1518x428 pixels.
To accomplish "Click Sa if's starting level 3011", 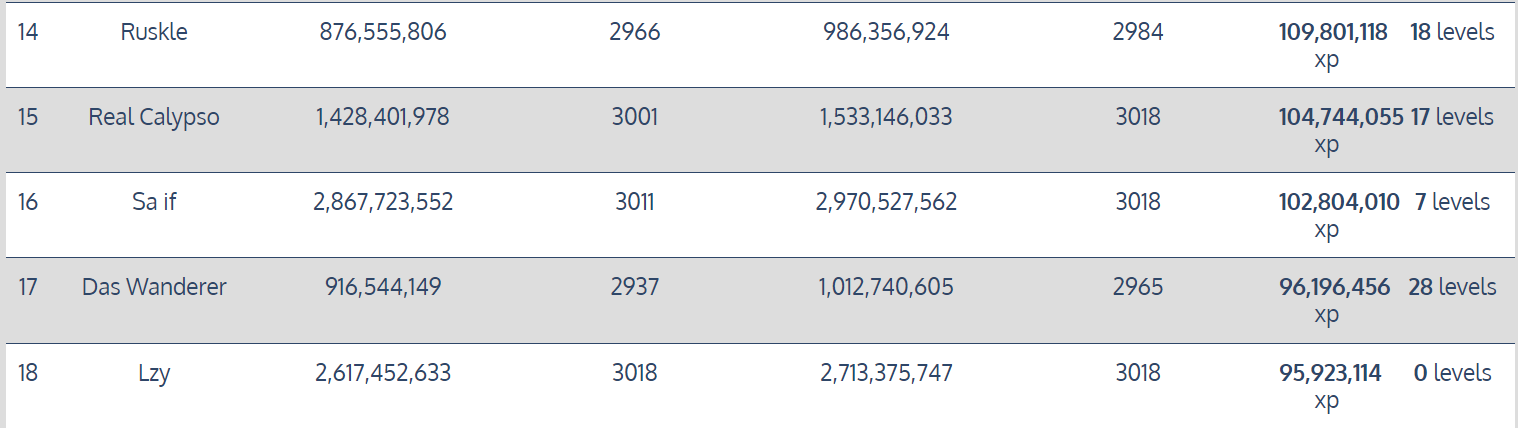I will [635, 202].
